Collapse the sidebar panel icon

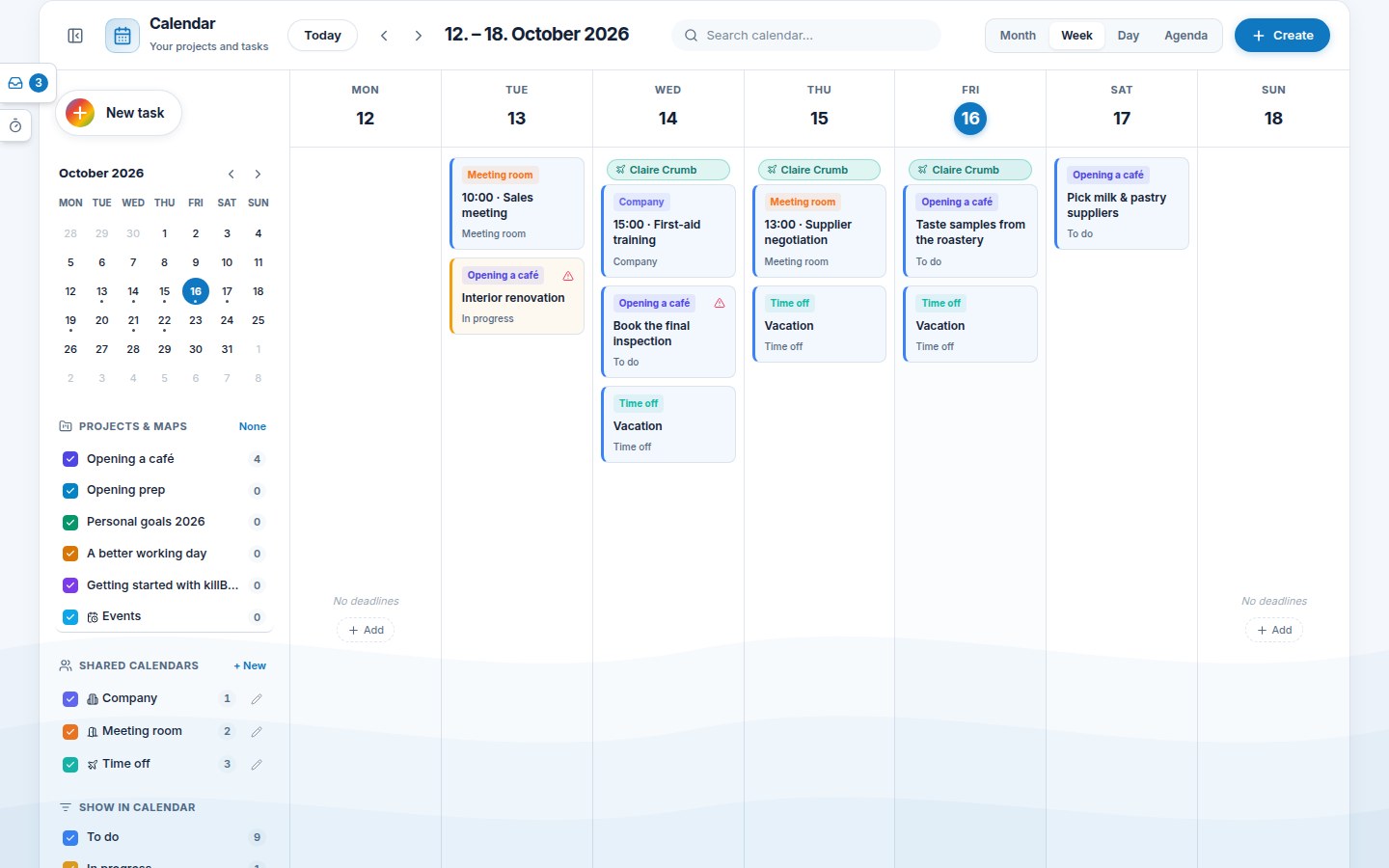pos(75,36)
